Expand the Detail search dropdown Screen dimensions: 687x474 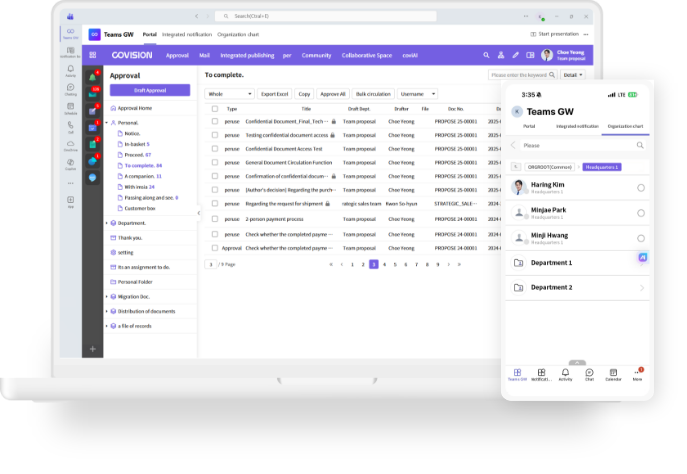[571, 75]
